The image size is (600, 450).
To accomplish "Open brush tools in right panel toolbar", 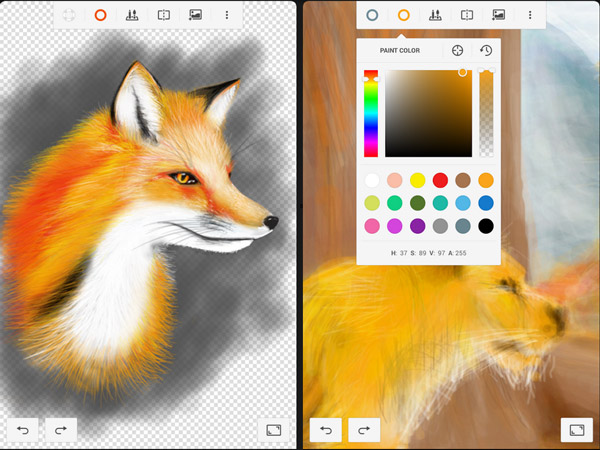I will (435, 15).
